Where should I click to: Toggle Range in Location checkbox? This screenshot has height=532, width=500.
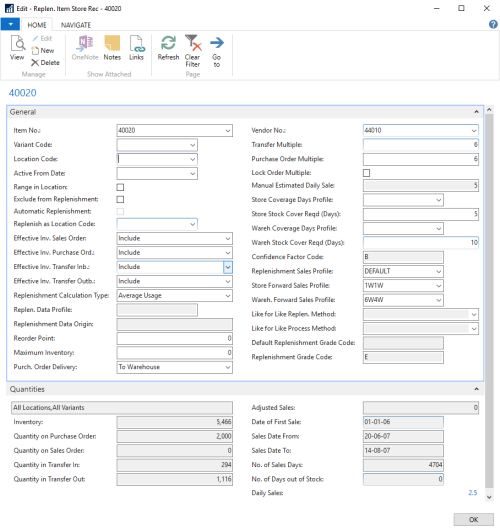(x=120, y=187)
